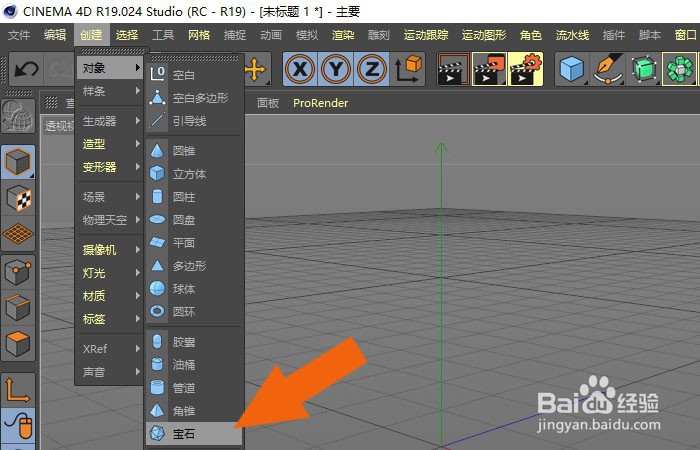Select the Move tool icon

tap(256, 69)
